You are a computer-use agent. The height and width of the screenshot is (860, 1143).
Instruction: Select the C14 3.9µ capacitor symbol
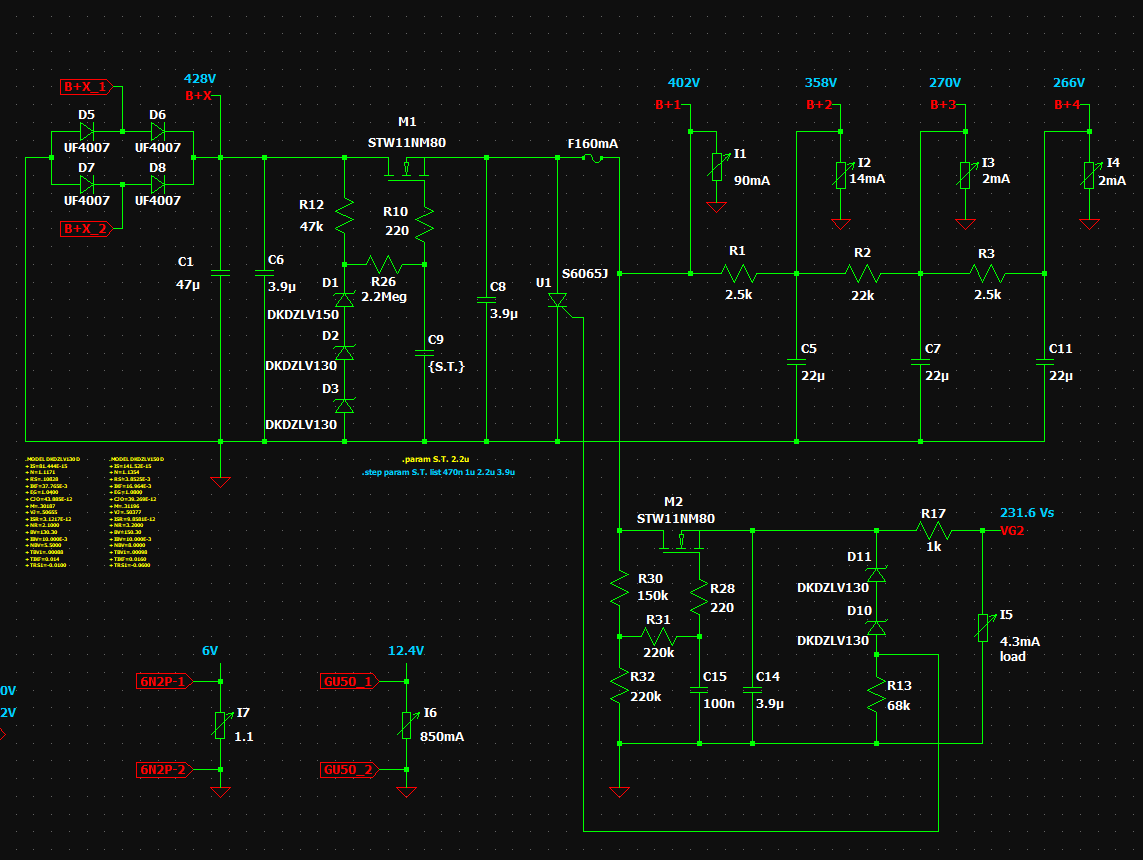(752, 690)
